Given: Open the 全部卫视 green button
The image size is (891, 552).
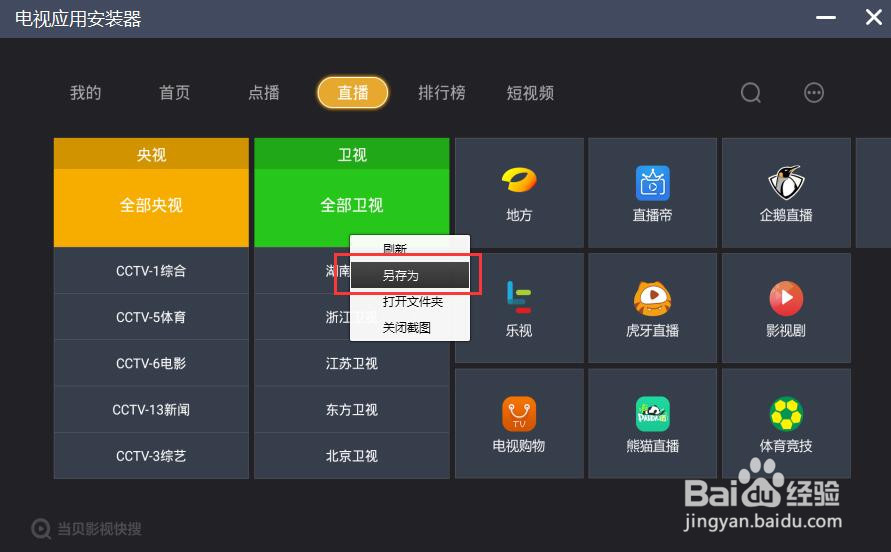Looking at the screenshot, I should point(352,207).
